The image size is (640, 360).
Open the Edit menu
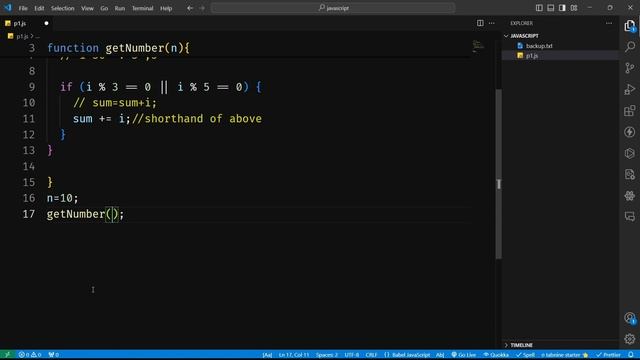39,8
